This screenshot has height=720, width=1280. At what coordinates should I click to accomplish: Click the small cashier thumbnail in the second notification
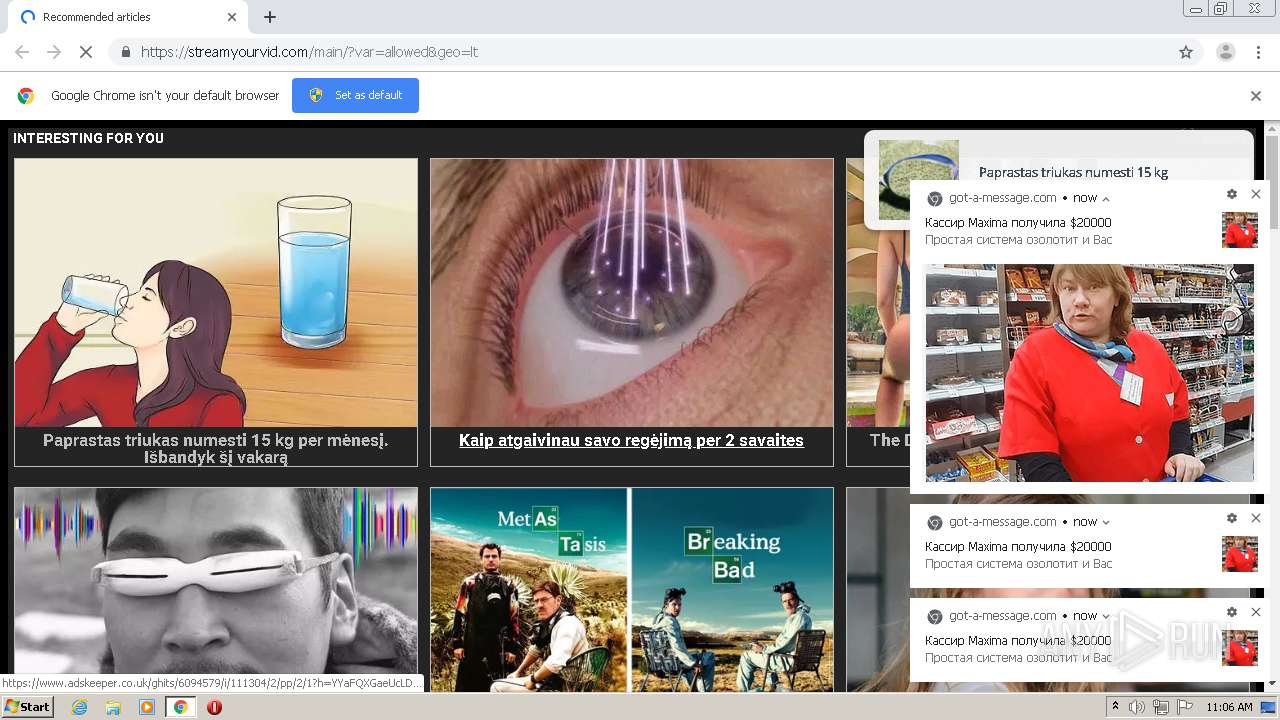[x=1240, y=554]
